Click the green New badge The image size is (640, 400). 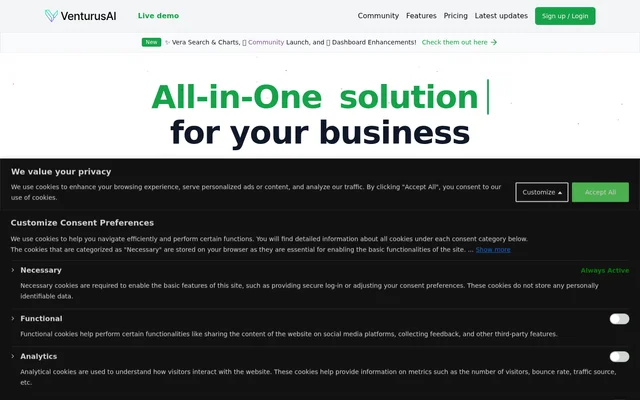(151, 42)
